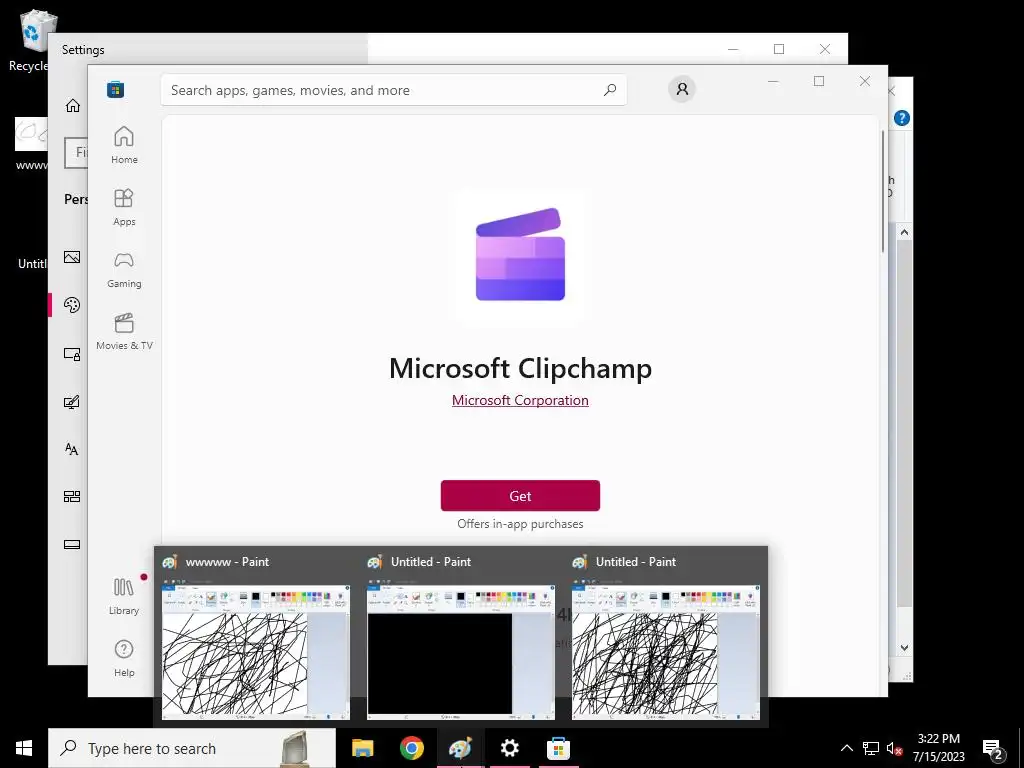The image size is (1024, 768).
Task: Open the user account profile icon
Action: point(682,89)
